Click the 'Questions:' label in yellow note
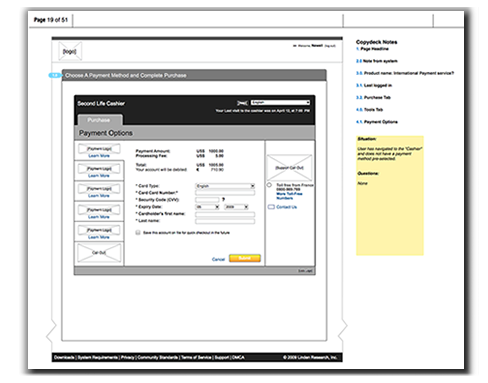Viewport: 488px width, 383px height. 368,173
